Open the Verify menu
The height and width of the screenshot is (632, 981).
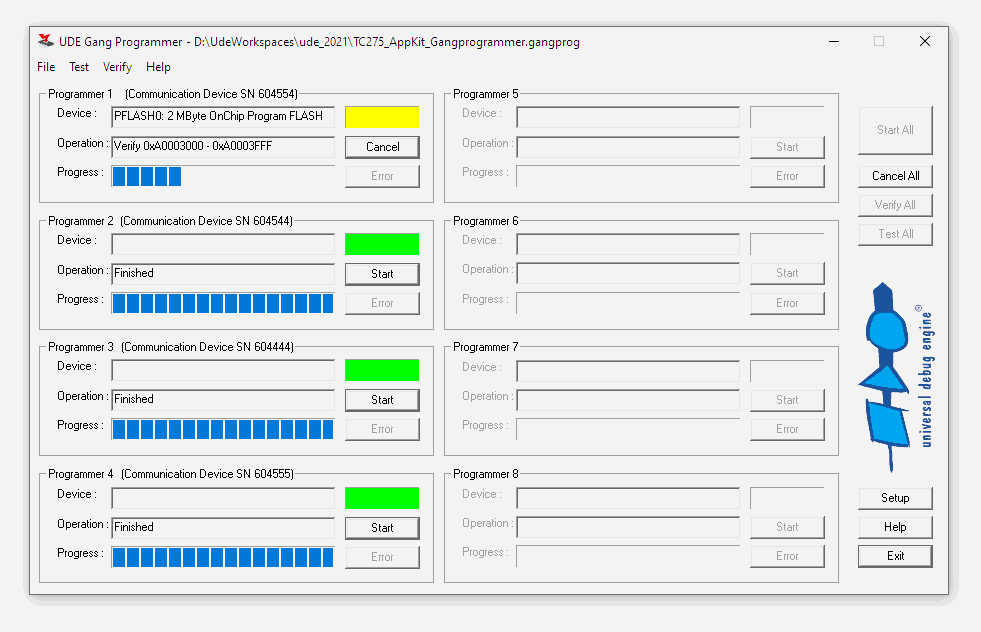[117, 67]
